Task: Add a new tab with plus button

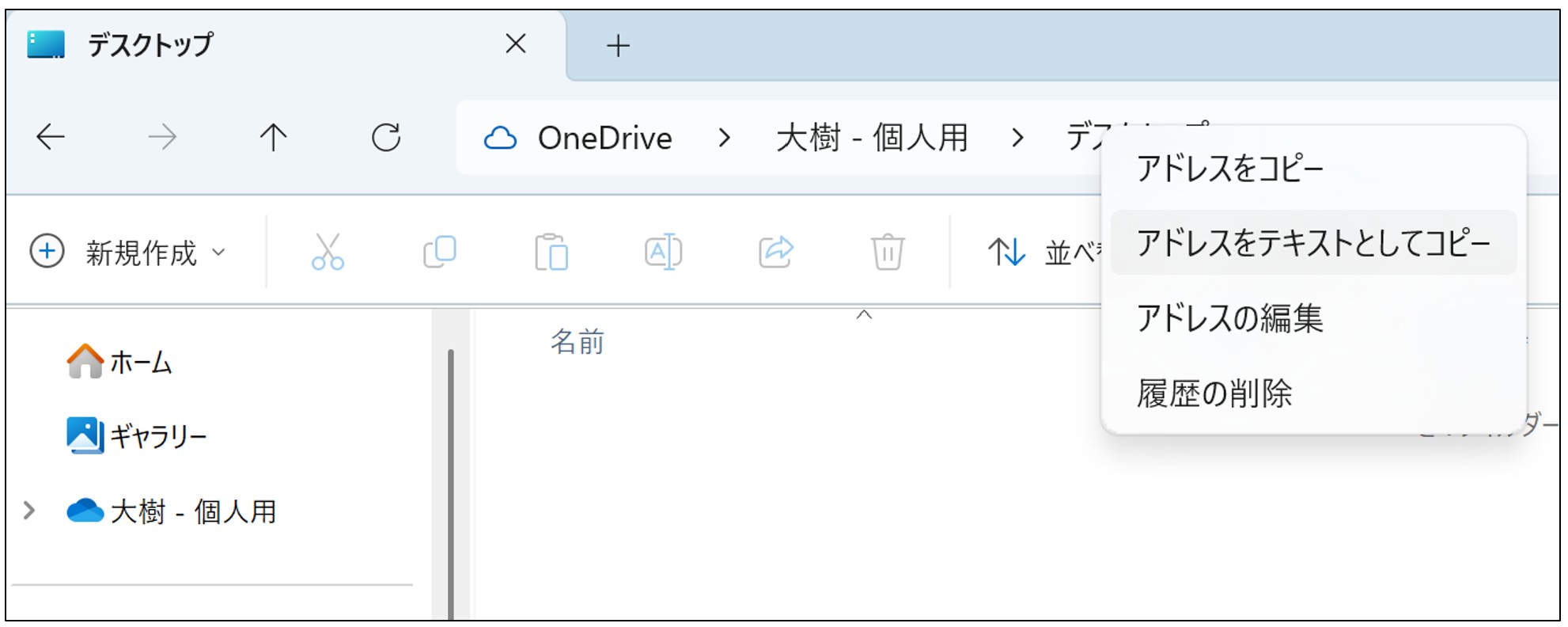Action: [618, 46]
